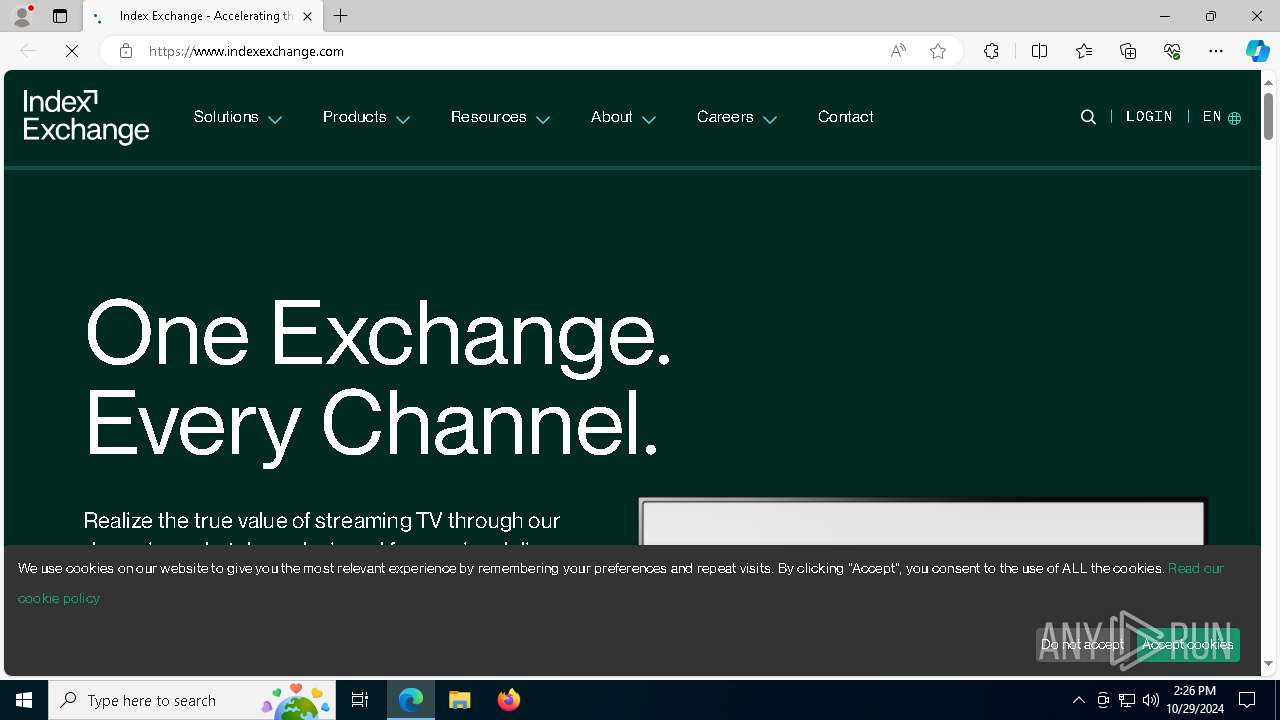Open Settings and more ellipsis menu
Screen dimensions: 1280x720
1216,51
